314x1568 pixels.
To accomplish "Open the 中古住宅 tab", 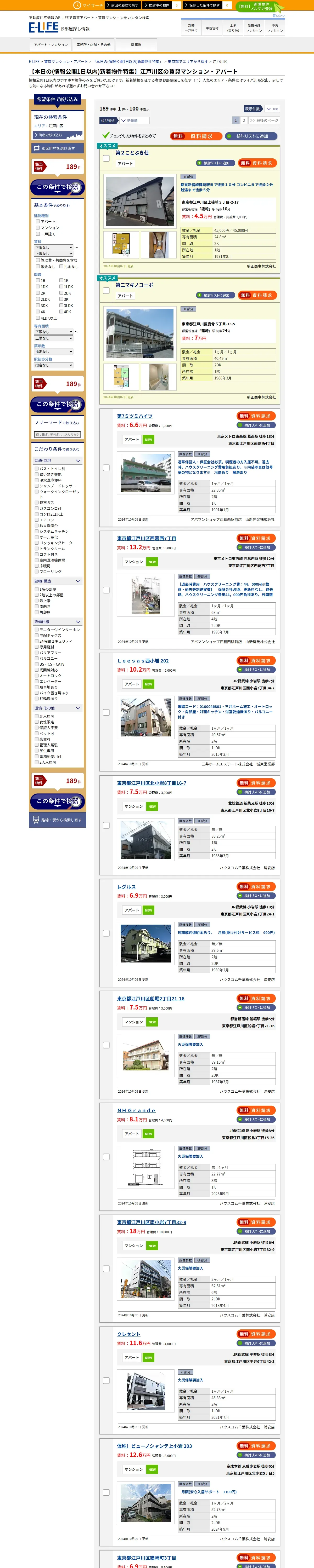I will click(x=212, y=28).
